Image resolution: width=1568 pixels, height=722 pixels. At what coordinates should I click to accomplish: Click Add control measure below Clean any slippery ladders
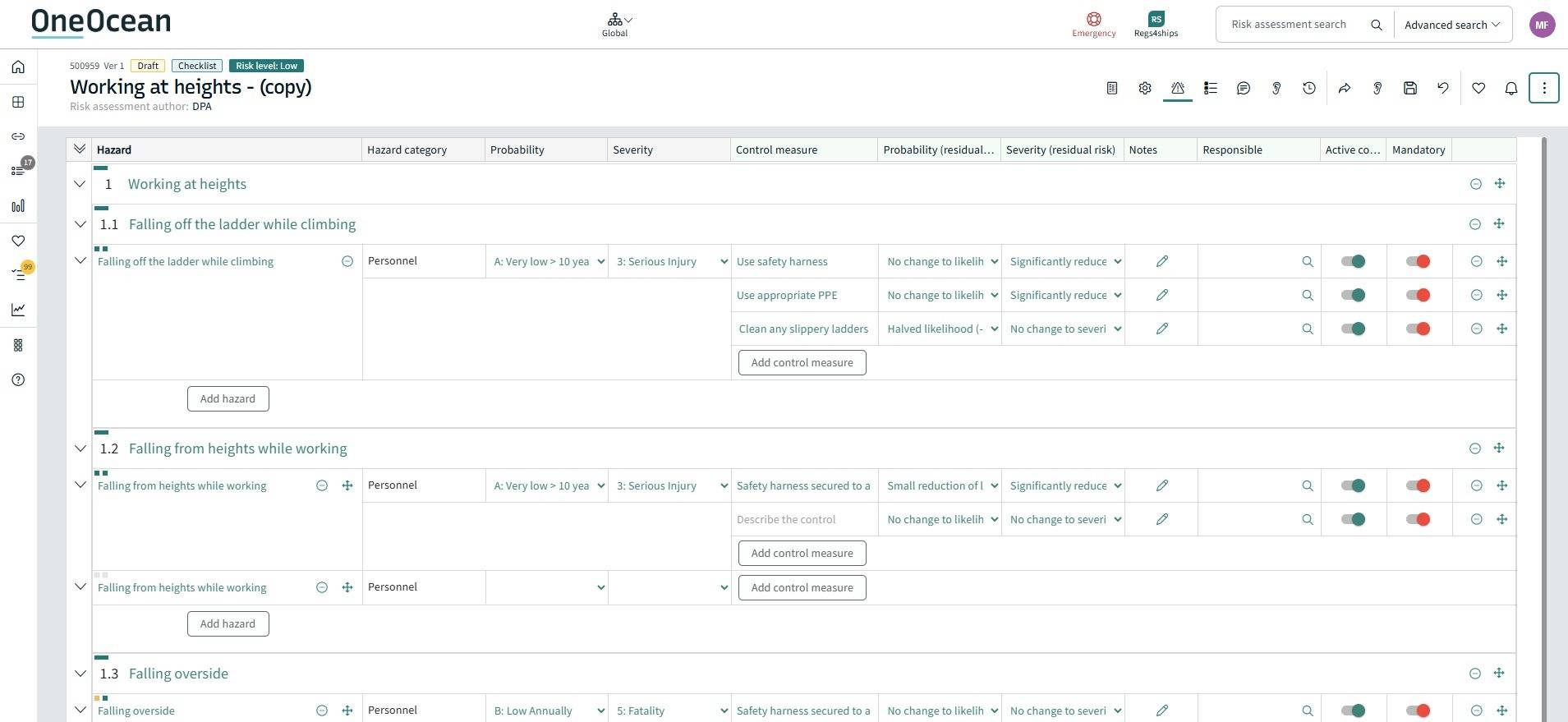point(802,362)
